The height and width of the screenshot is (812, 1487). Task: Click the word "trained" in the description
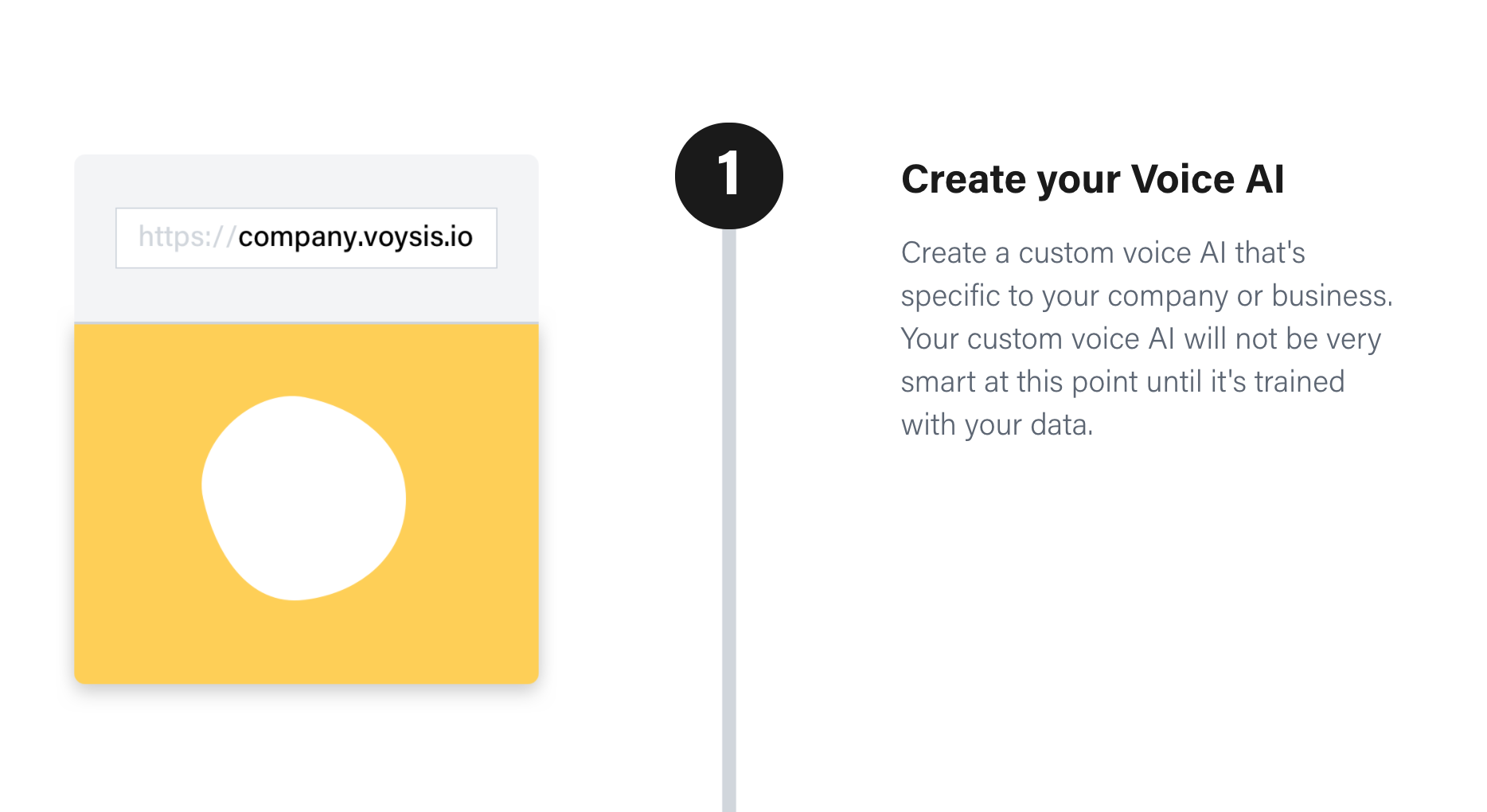[1299, 382]
